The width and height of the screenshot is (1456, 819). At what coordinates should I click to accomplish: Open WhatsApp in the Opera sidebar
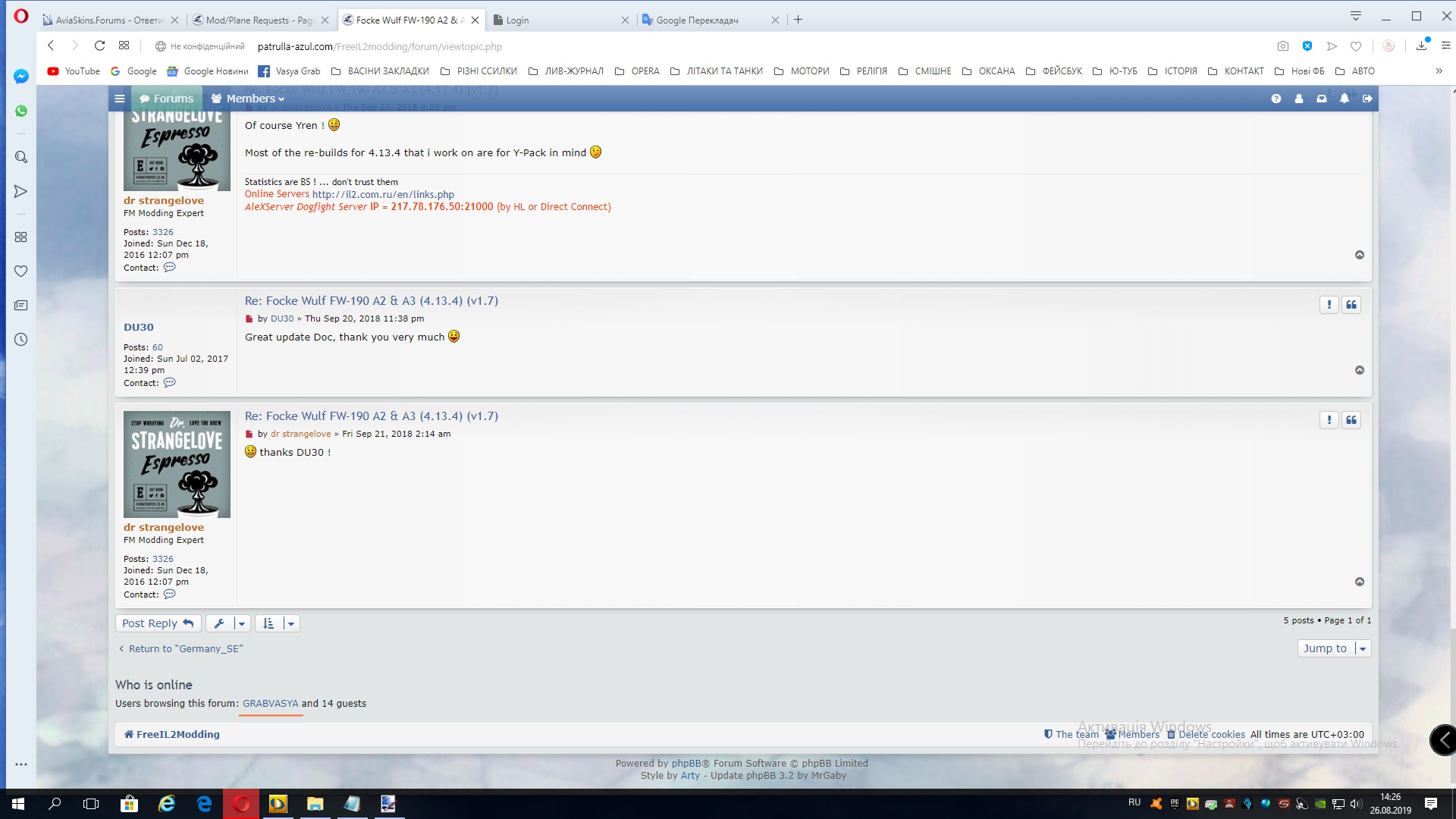pyautogui.click(x=21, y=111)
